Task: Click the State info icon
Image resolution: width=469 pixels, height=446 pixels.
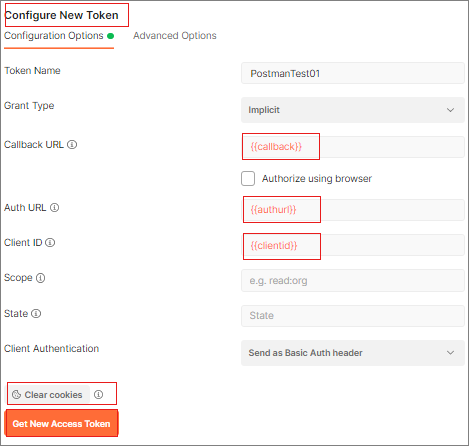Action: [36, 314]
